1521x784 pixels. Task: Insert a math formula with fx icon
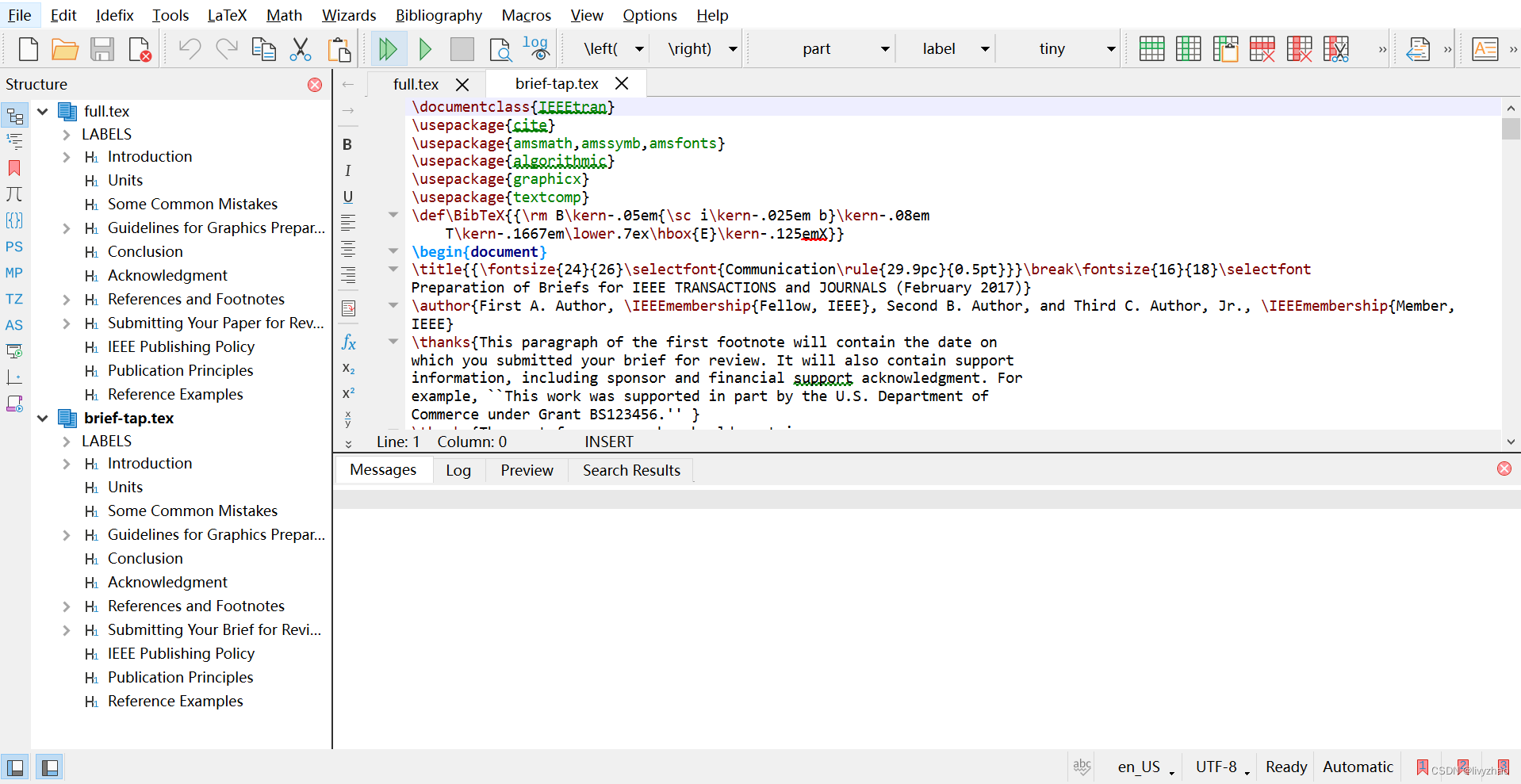pos(349,342)
